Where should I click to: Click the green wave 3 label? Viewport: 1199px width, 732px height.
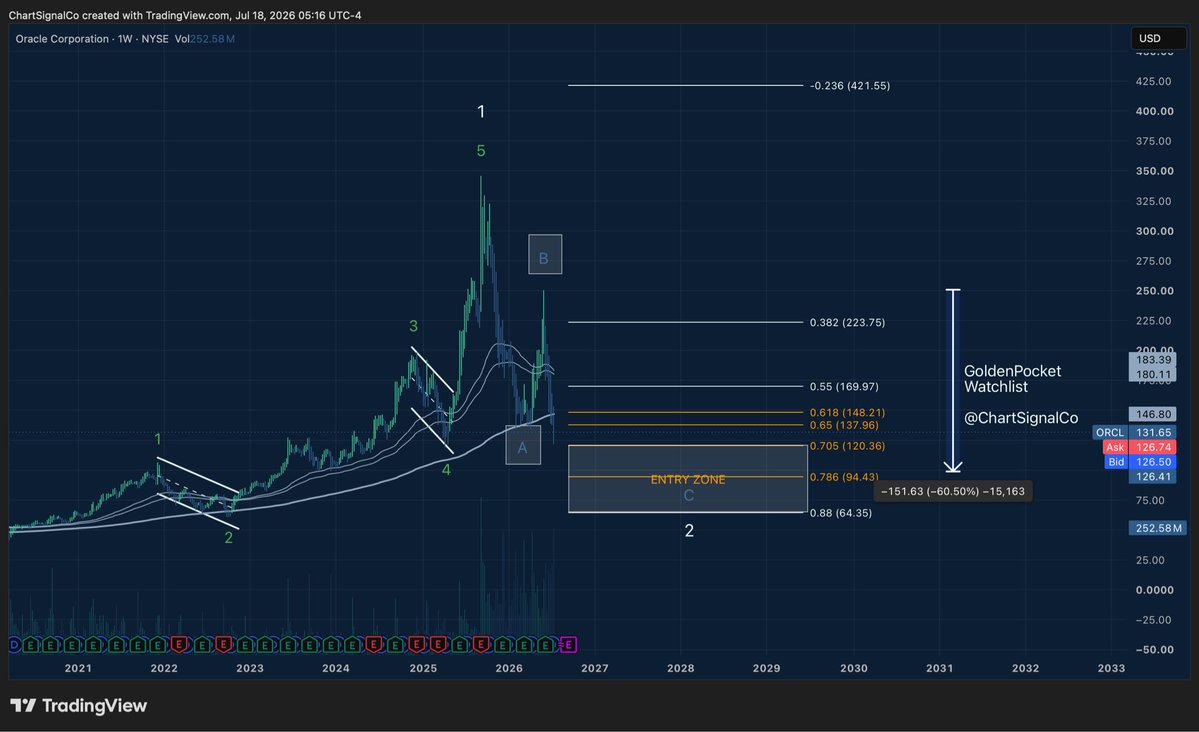tap(414, 326)
